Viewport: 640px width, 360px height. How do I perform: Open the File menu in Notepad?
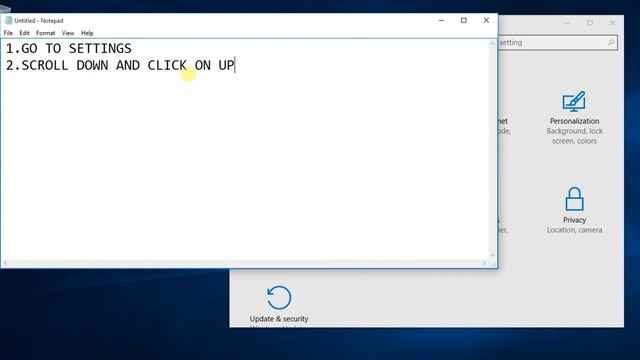(x=8, y=33)
